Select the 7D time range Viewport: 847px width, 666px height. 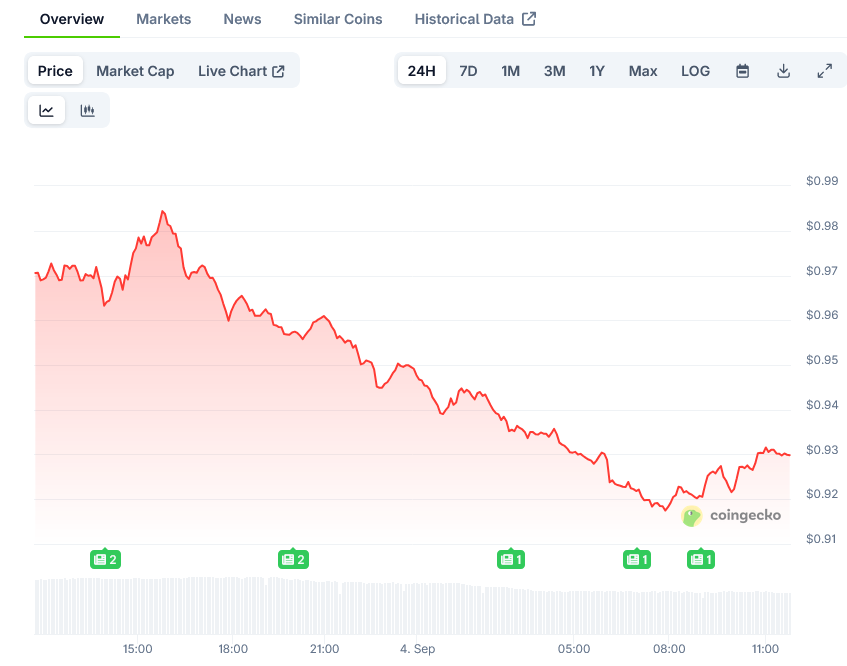pyautogui.click(x=468, y=71)
